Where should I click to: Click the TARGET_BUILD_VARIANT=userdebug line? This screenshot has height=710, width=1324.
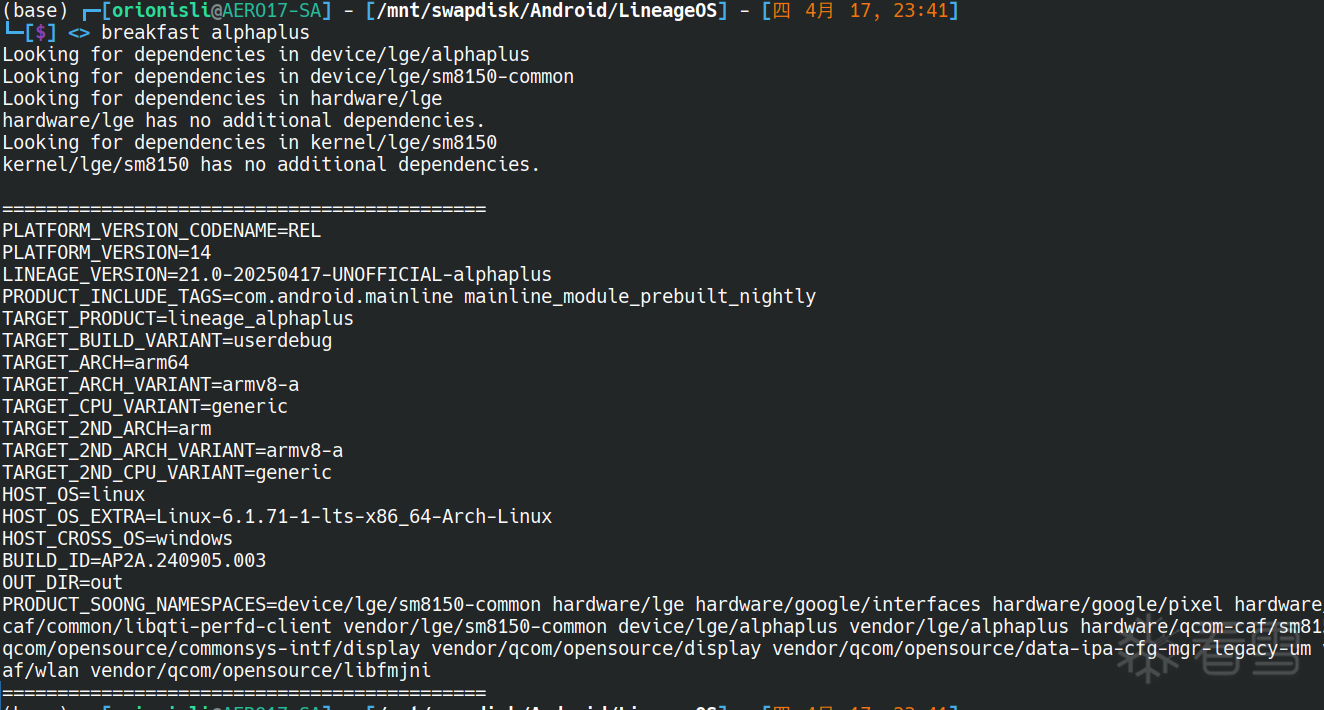tap(166, 341)
